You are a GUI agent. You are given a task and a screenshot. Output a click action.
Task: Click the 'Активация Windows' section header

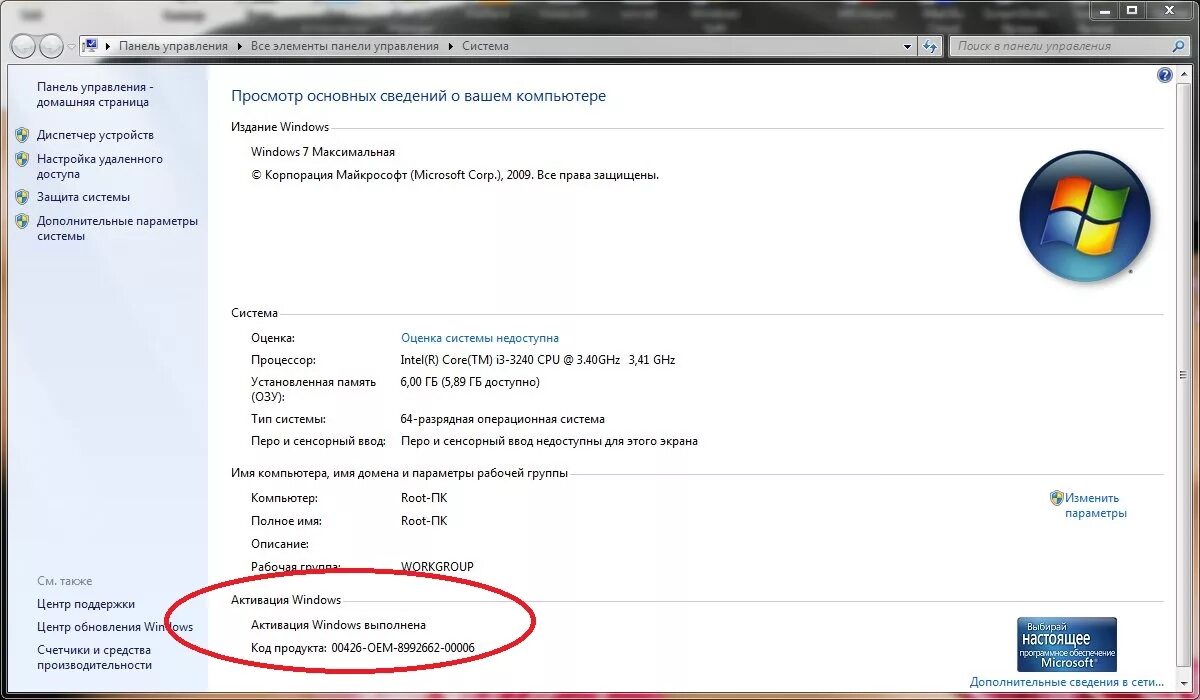tap(286, 600)
